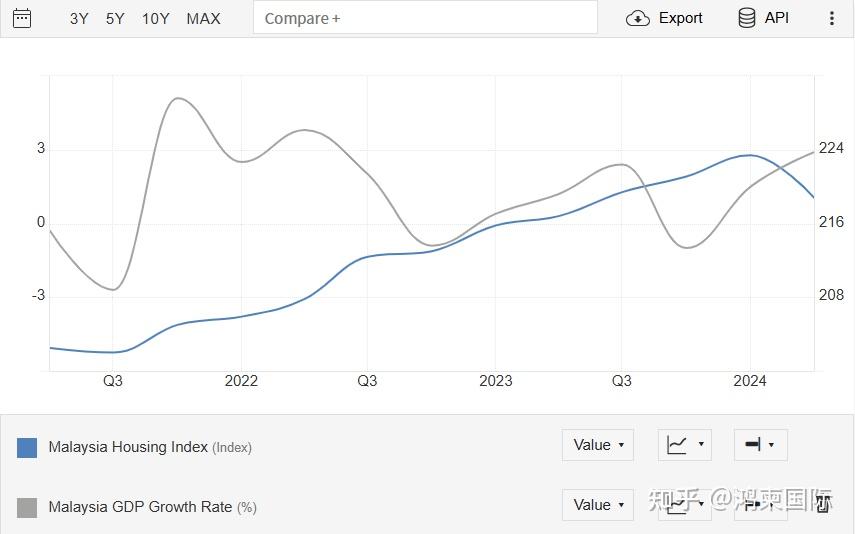Open the calendar date picker
This screenshot has height=534, width=855.
[22, 18]
